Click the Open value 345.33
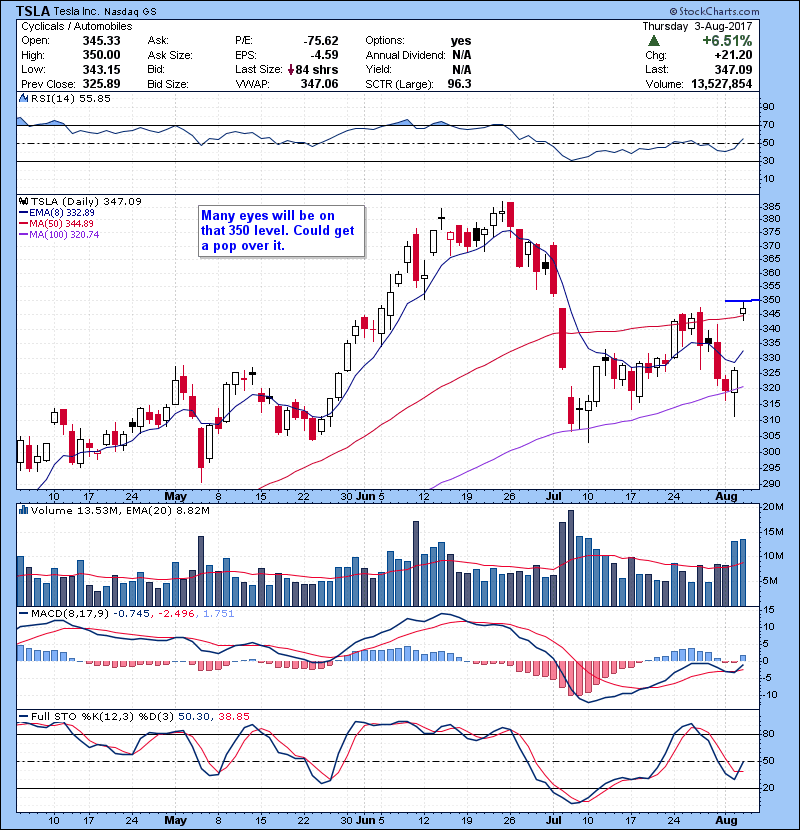This screenshot has width=800, height=830. [101, 41]
